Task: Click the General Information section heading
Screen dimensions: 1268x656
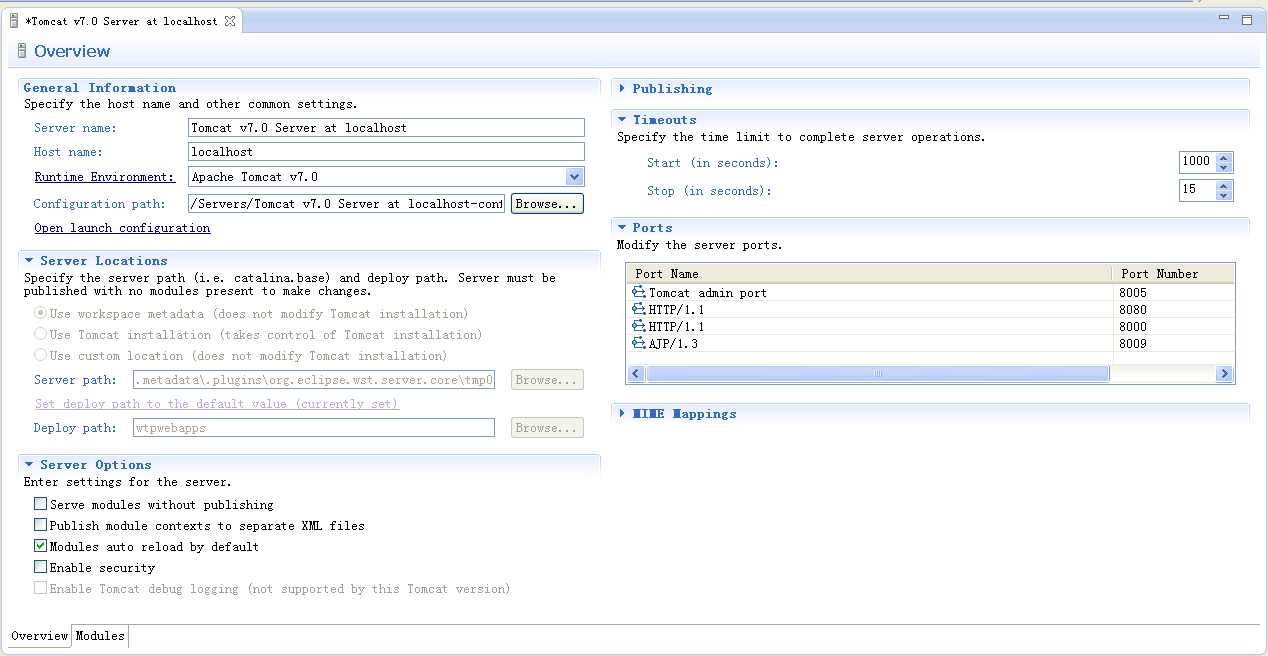Action: (99, 88)
